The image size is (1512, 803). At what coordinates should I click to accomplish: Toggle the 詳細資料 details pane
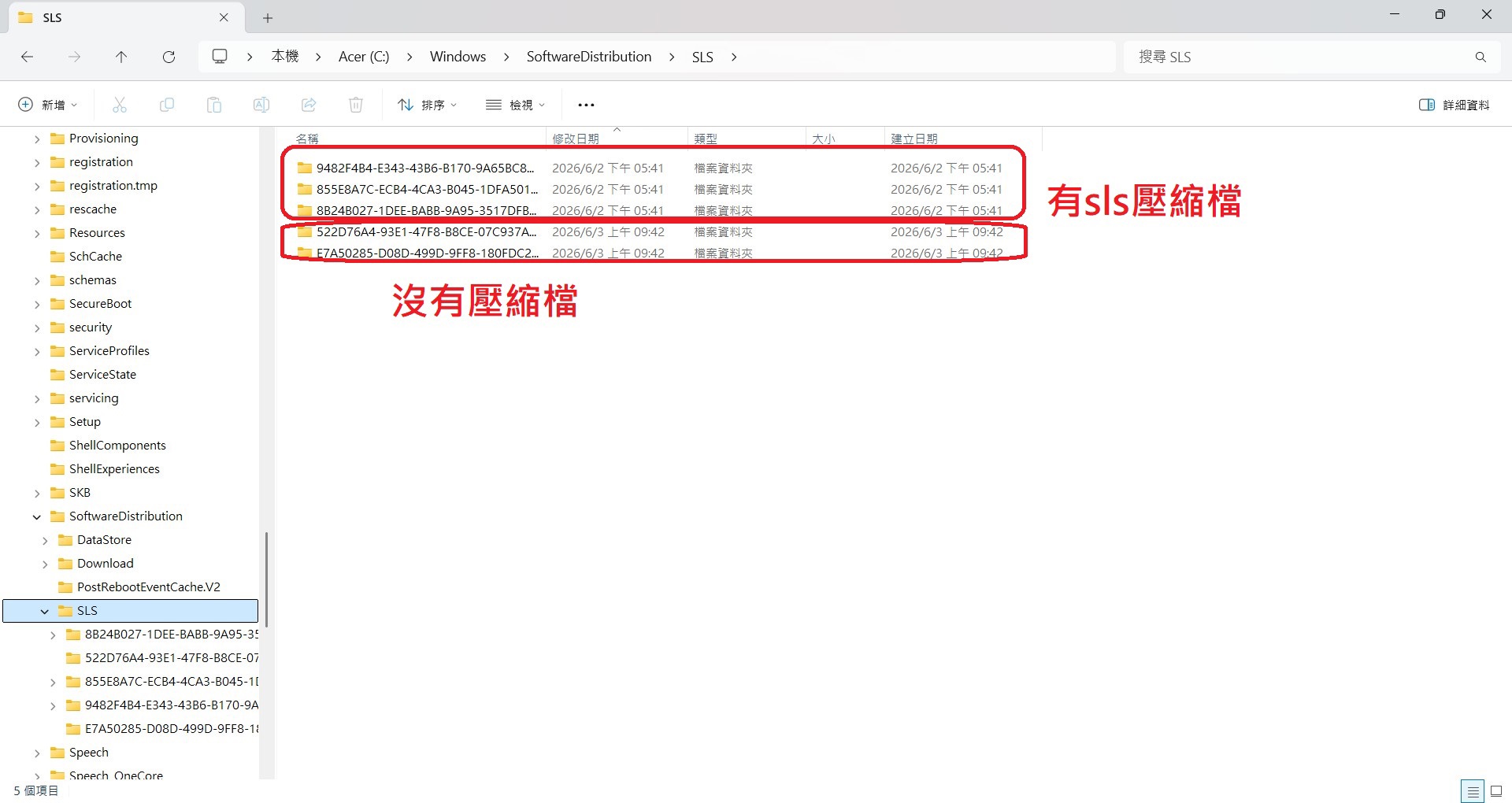coord(1454,105)
